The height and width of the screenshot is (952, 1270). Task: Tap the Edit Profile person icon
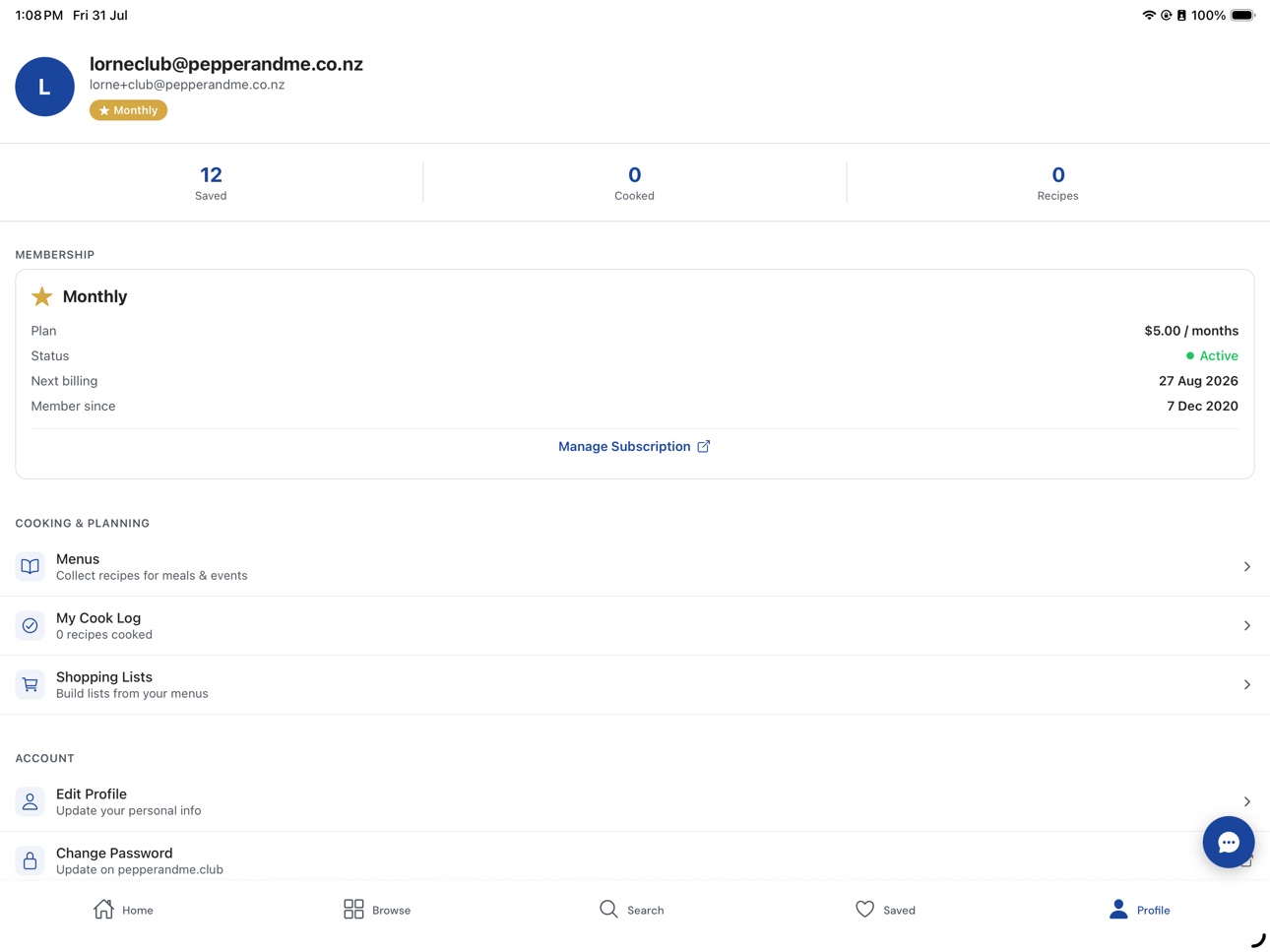tap(31, 801)
